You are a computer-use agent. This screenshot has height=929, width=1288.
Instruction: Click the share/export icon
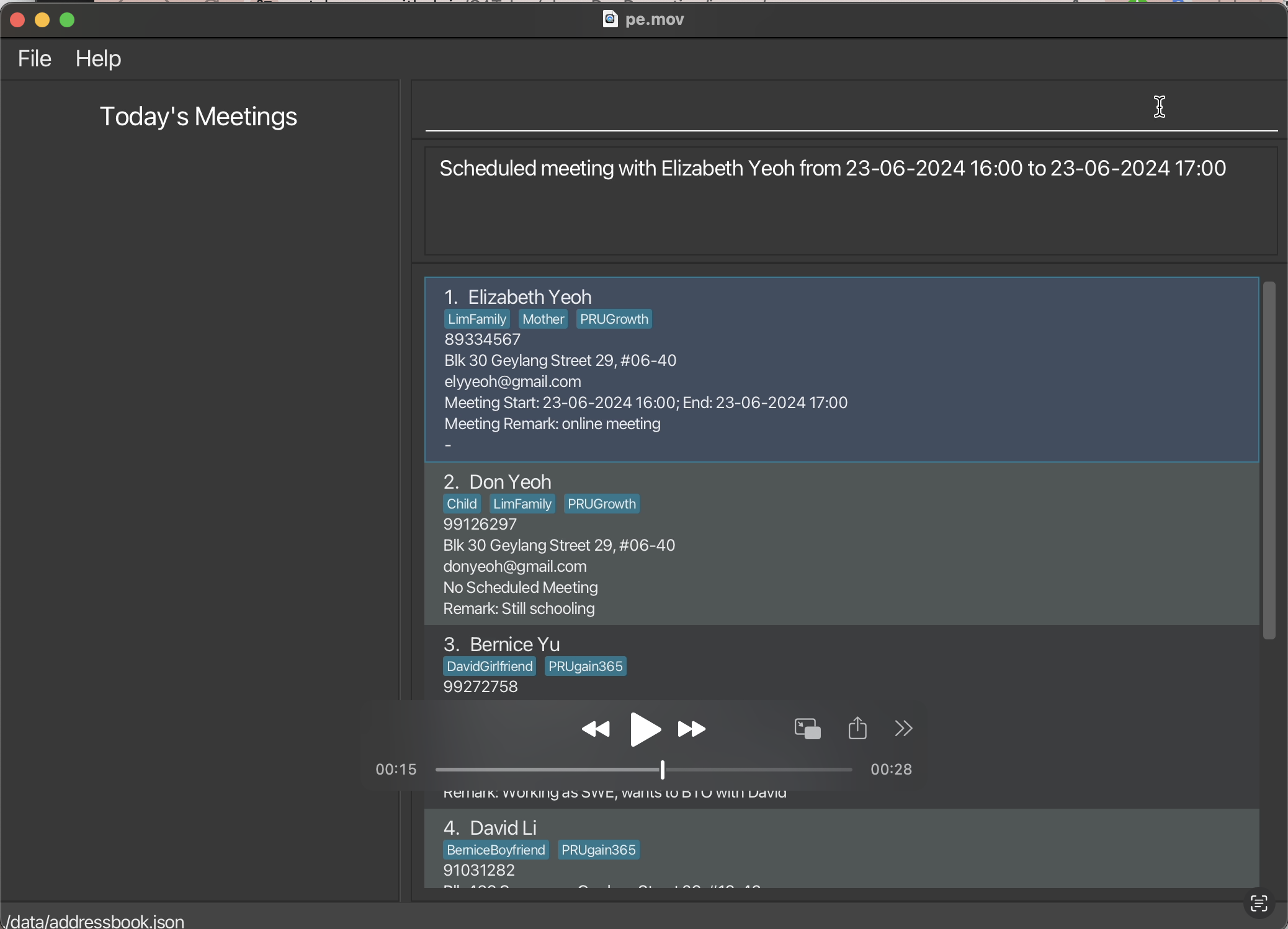pos(857,728)
